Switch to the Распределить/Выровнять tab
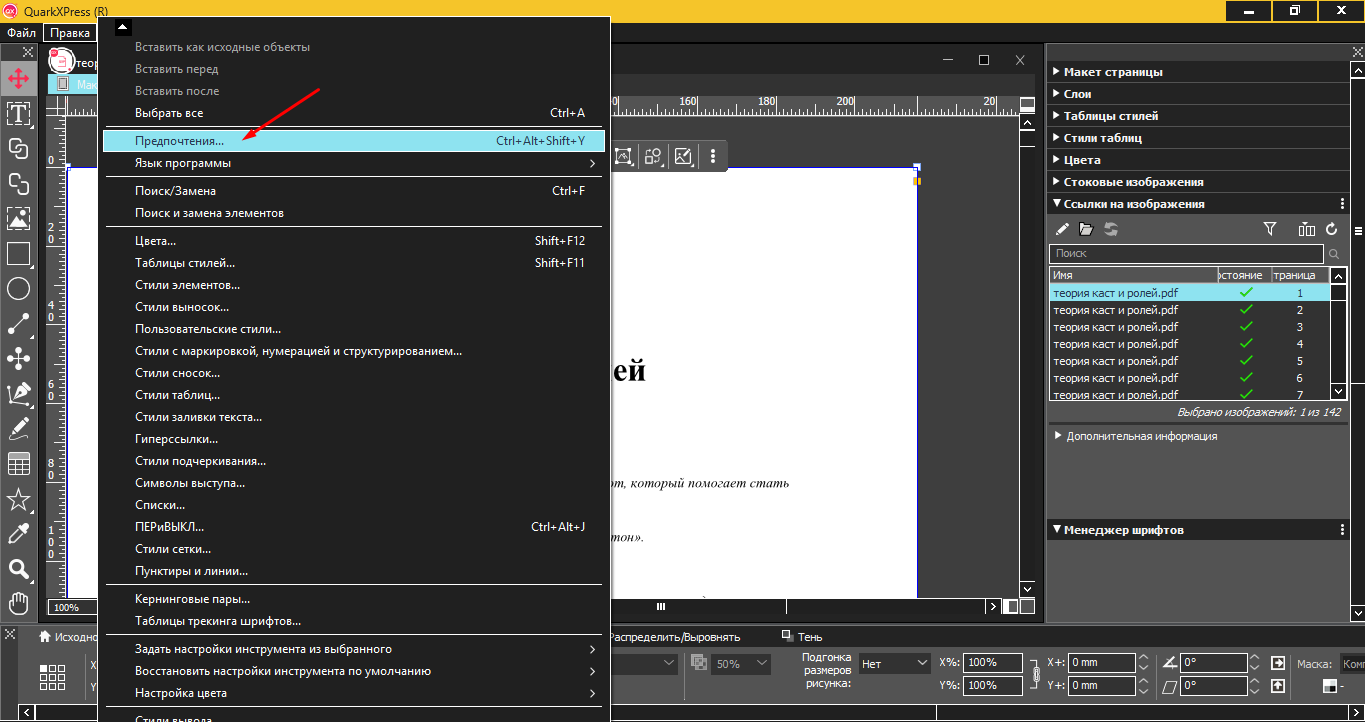Image resolution: width=1365 pixels, height=722 pixels. click(675, 637)
